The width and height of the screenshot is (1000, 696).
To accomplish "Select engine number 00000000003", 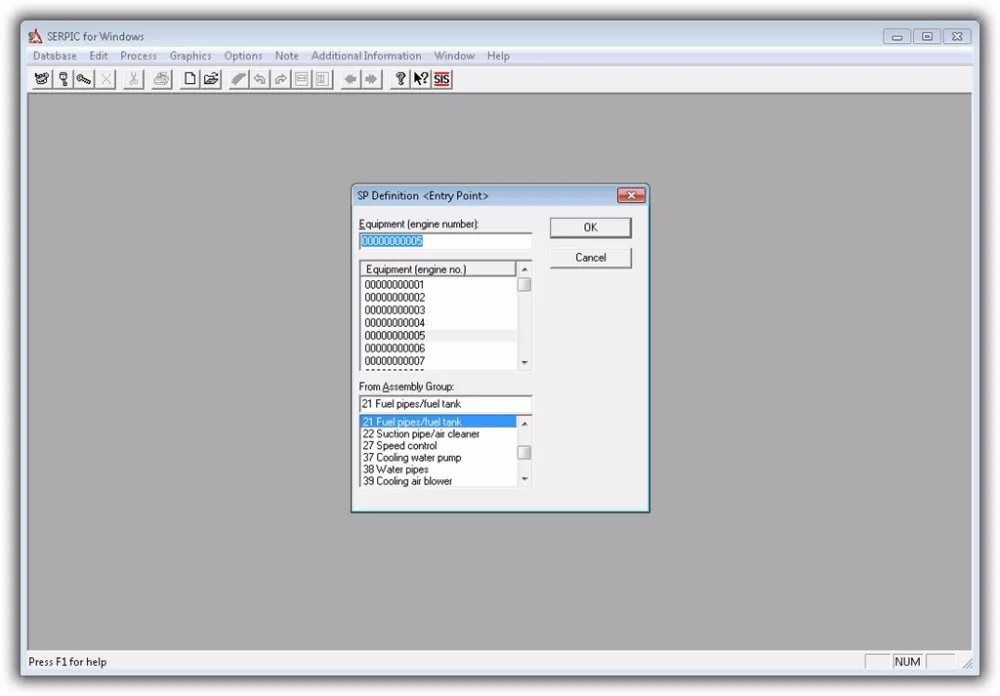I will pos(439,310).
